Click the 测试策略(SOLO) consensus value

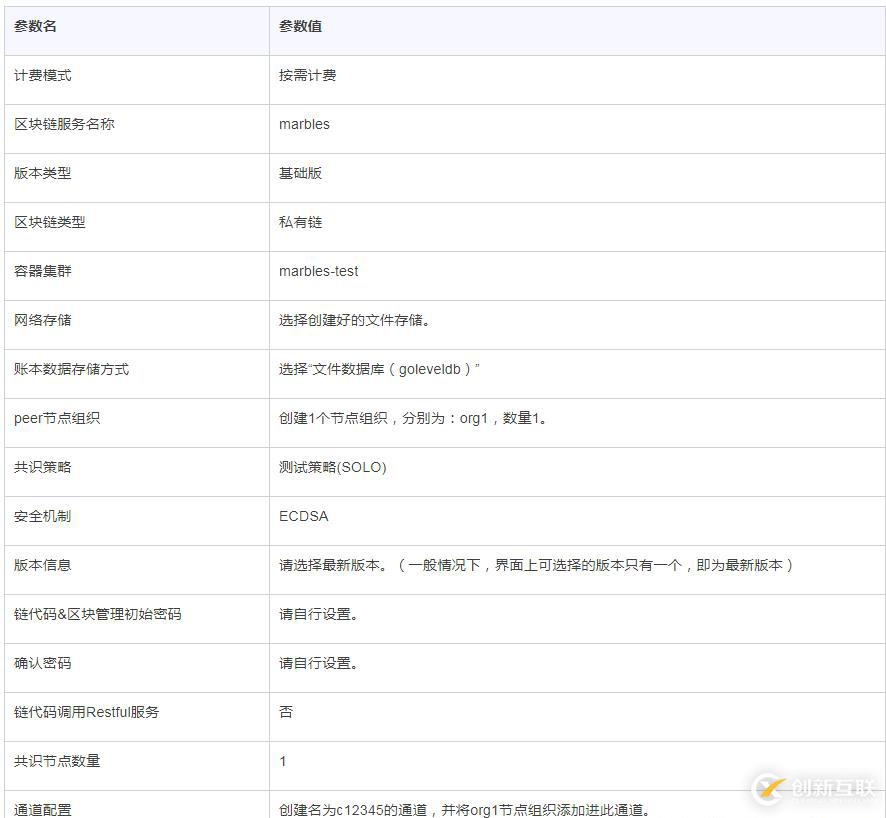click(330, 467)
